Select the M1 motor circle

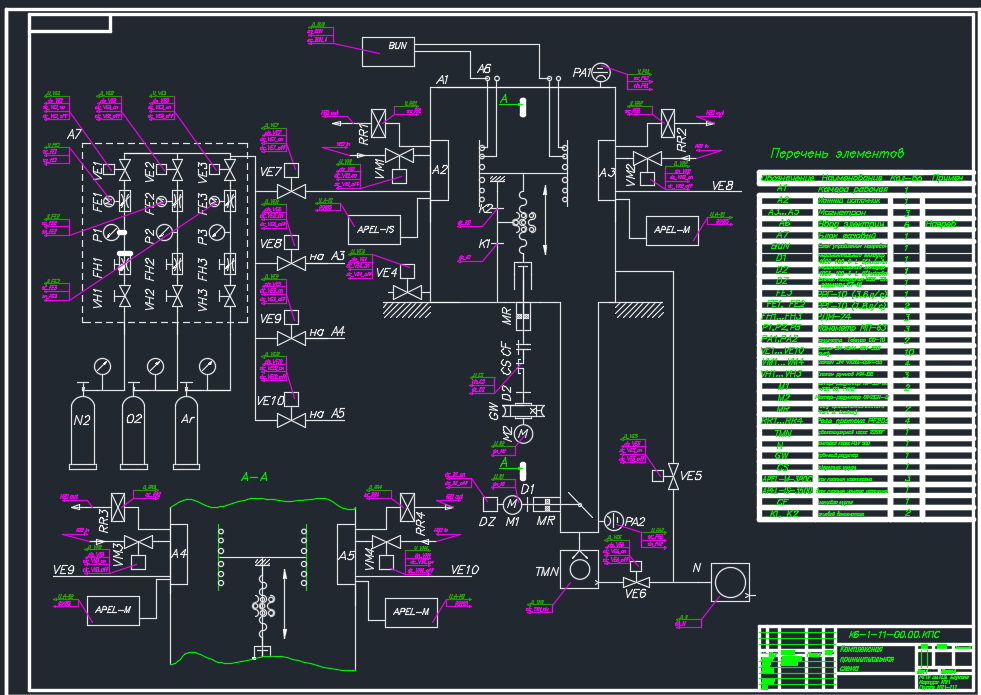coord(512,504)
